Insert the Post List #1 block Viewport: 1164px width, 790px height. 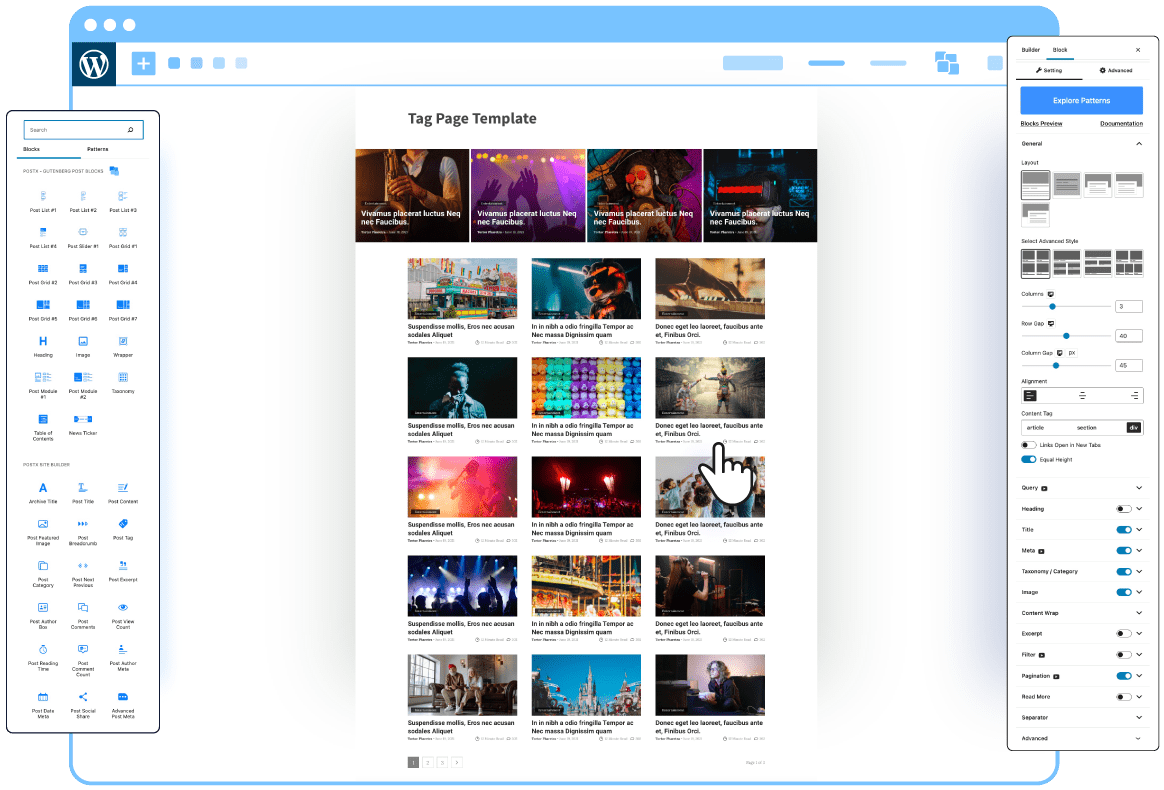click(43, 201)
